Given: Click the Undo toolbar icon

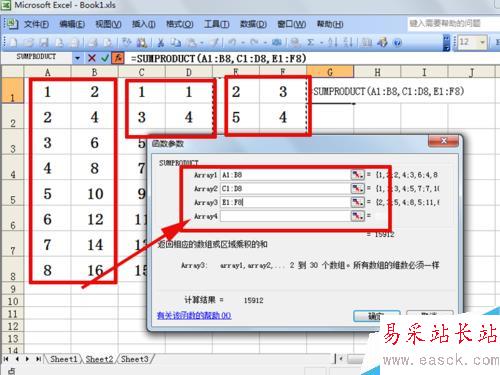Looking at the screenshot, I should (232, 42).
